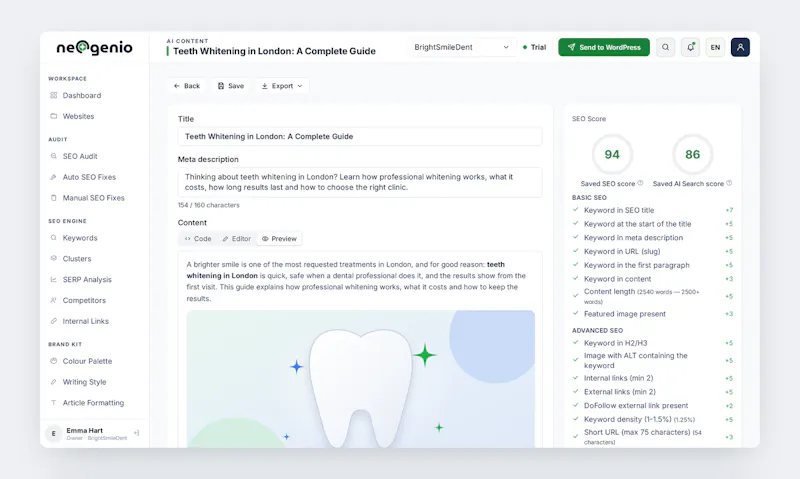
Task: Open notifications bell
Action: (690, 47)
